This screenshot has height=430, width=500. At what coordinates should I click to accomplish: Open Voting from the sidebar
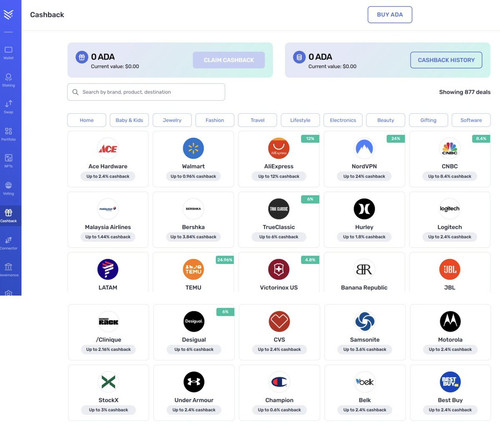pyautogui.click(x=8, y=188)
